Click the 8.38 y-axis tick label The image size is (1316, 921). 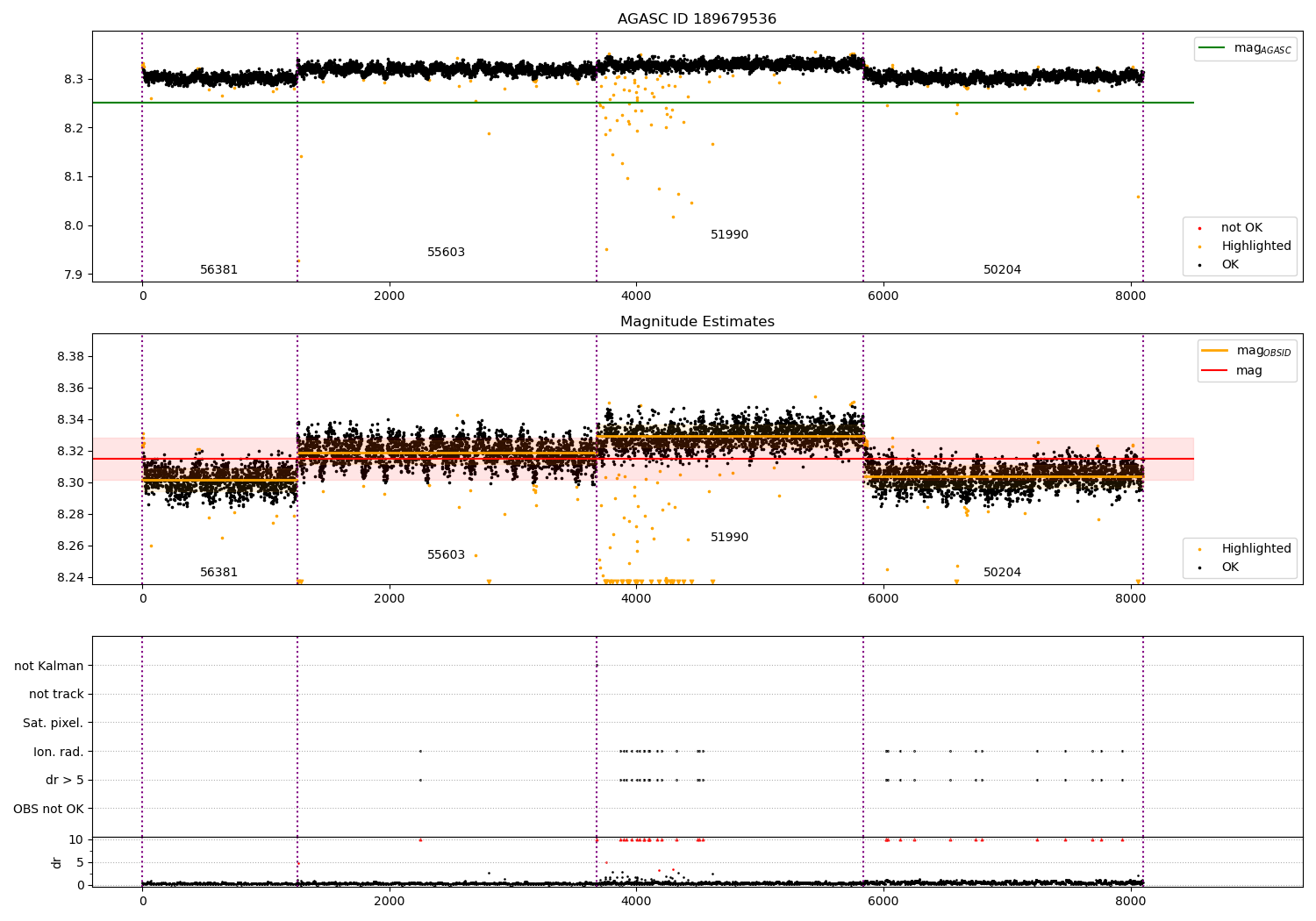coord(71,356)
